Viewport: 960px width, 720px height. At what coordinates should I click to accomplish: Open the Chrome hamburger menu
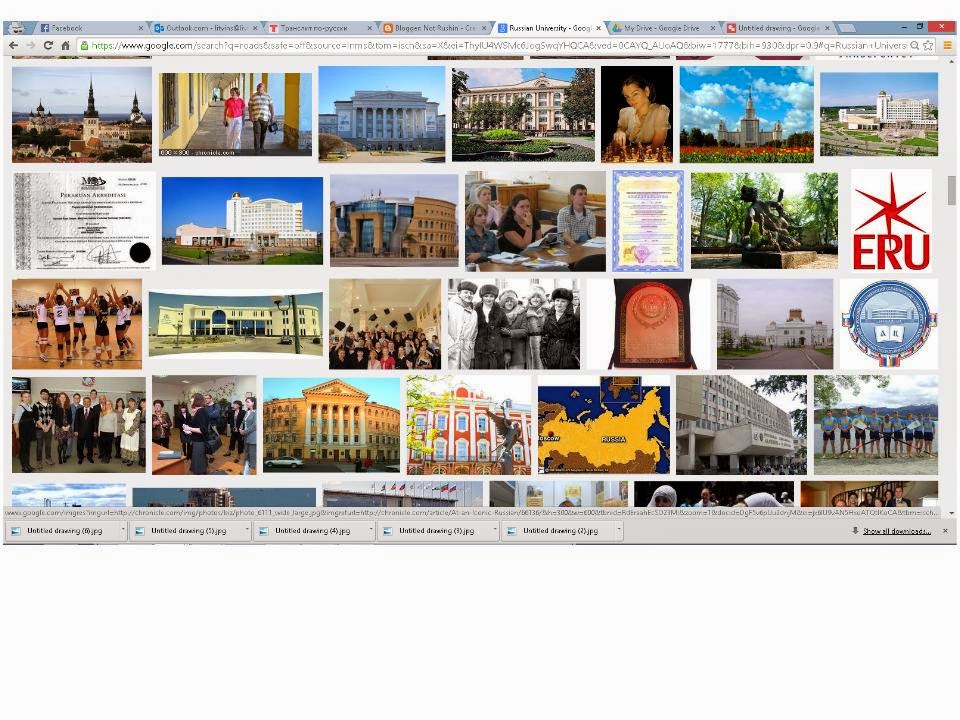[x=947, y=46]
